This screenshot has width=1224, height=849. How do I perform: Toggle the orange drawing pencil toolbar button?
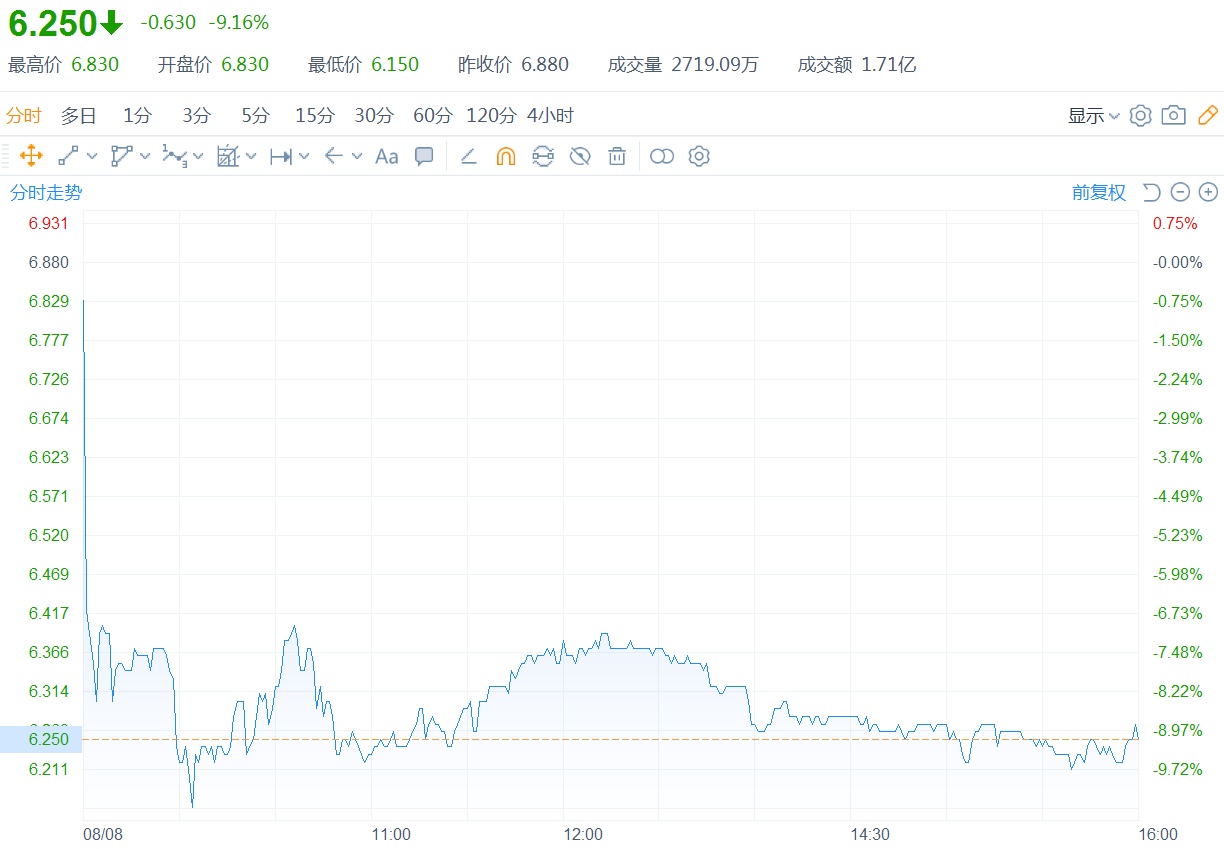point(1208,116)
